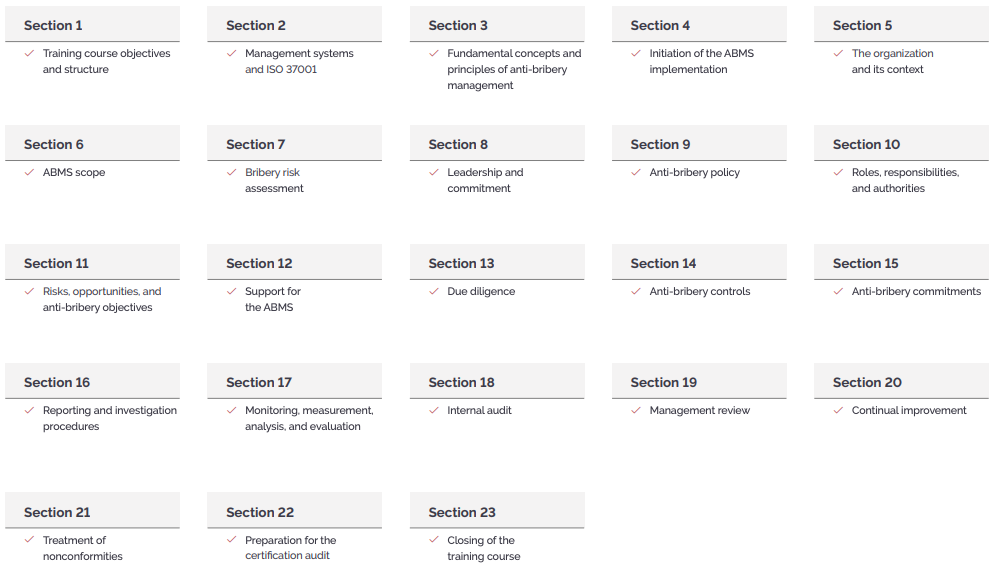Select the Section 4 header
The image size is (996, 579).
(x=699, y=24)
